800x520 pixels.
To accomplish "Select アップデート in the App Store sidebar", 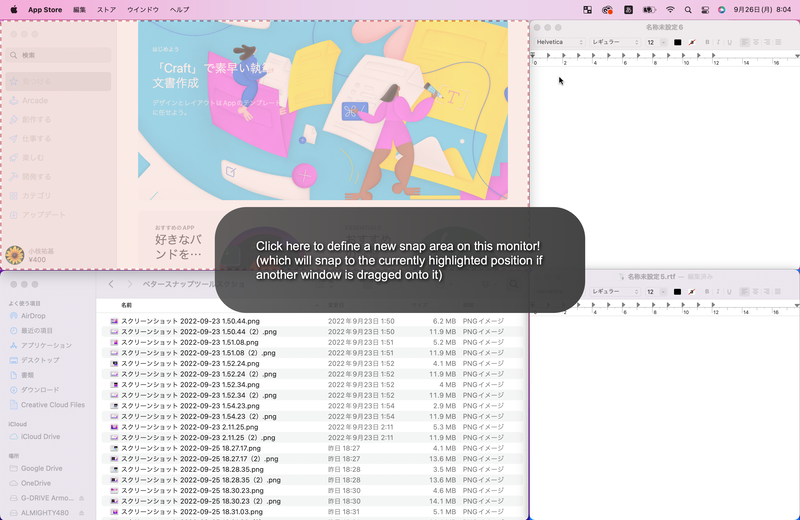I will tap(59, 215).
